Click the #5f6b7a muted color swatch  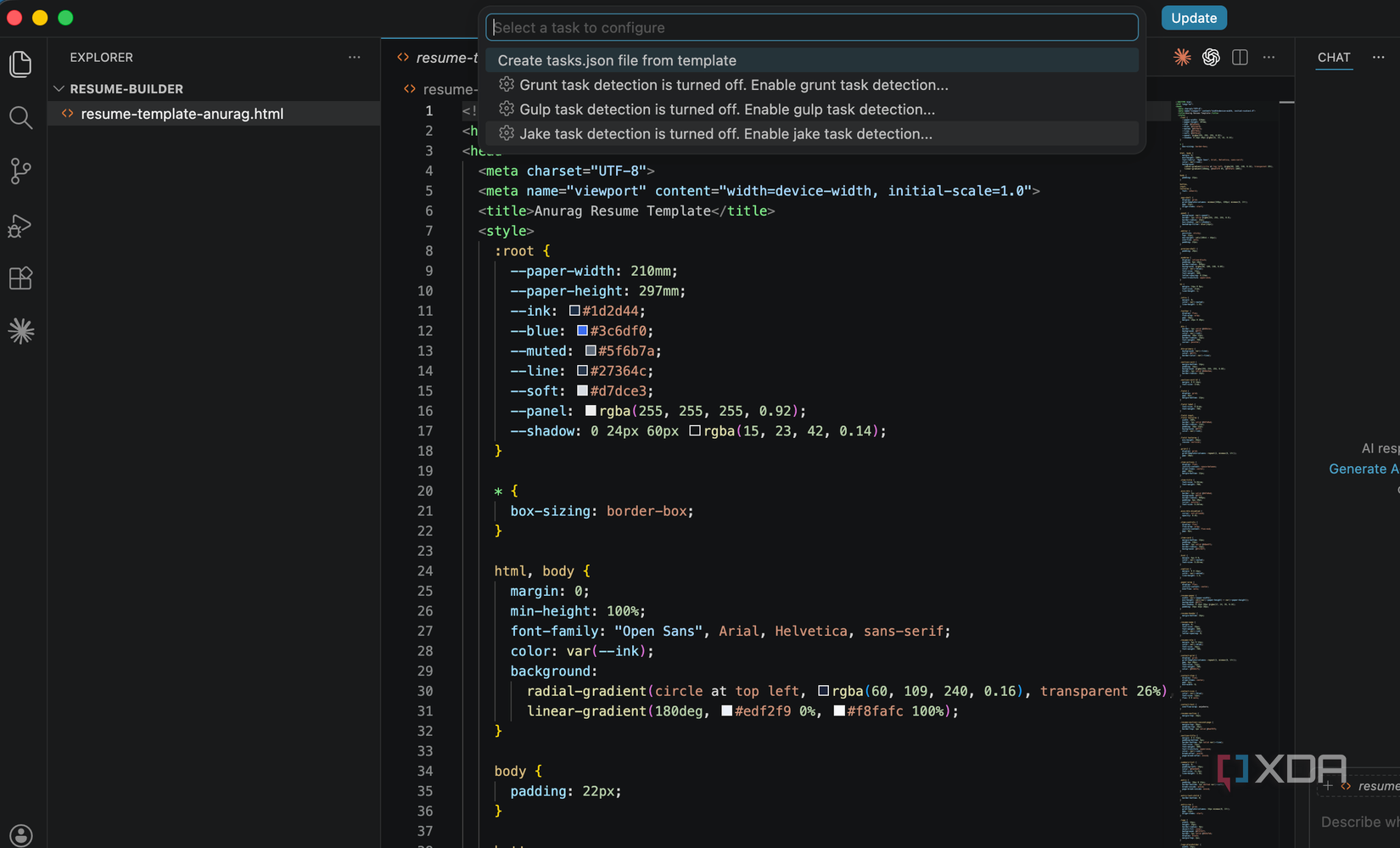(x=591, y=351)
